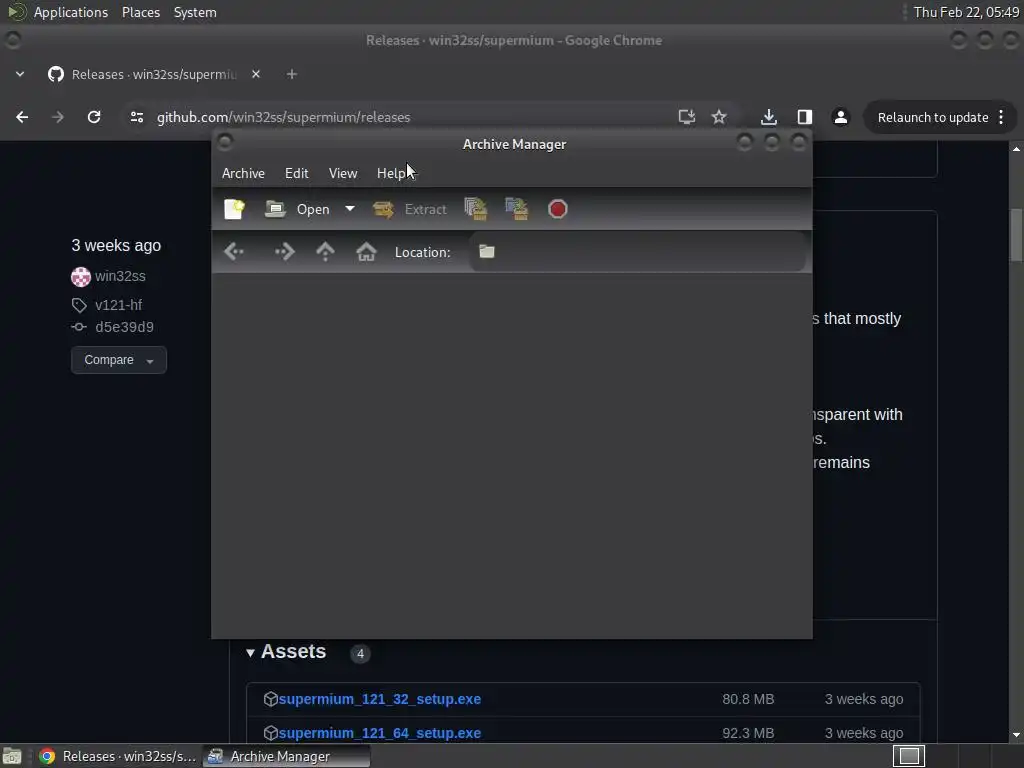The image size is (1024, 768).
Task: Open Chrome three-dot menu
Action: 1001,118
